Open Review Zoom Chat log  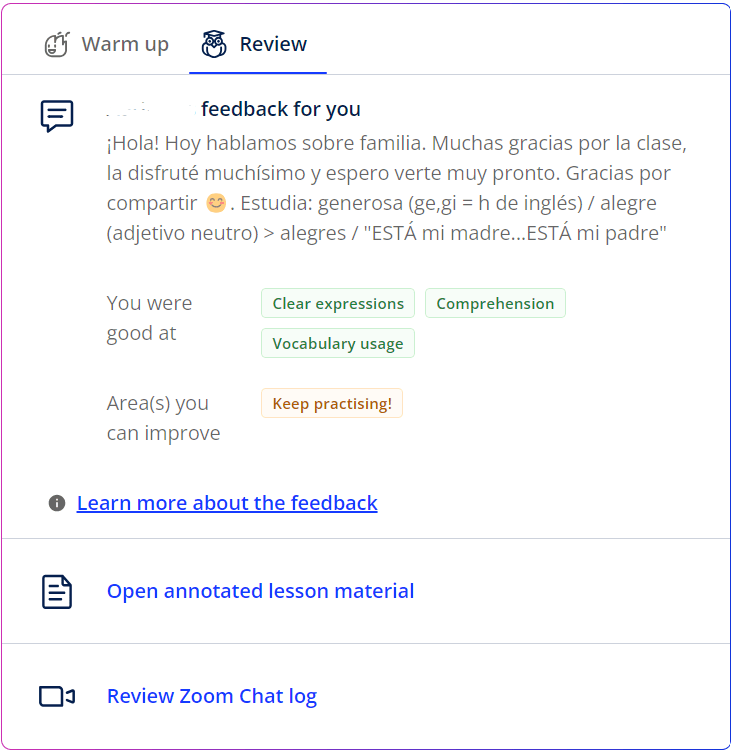coord(212,696)
